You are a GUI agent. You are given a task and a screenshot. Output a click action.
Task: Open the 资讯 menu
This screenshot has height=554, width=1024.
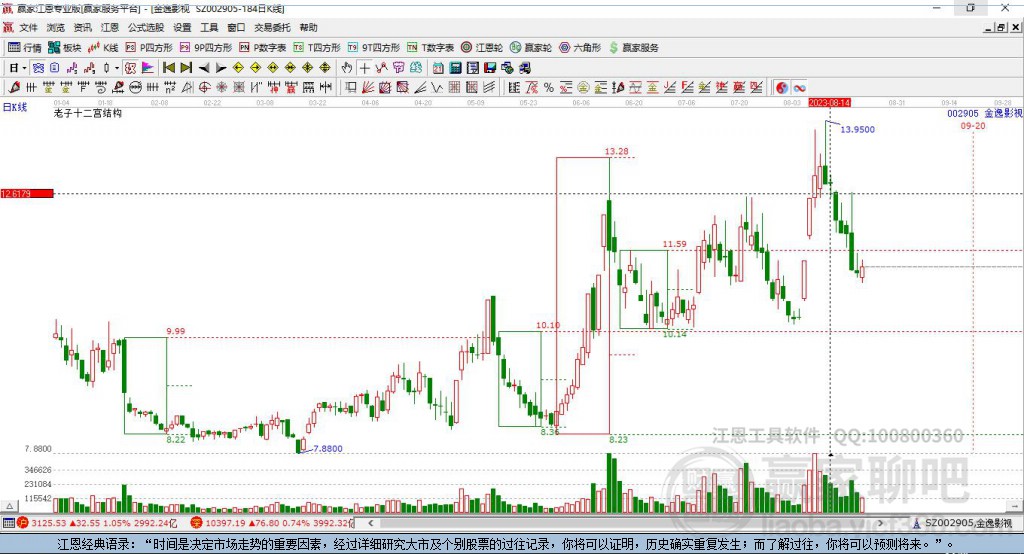82,27
